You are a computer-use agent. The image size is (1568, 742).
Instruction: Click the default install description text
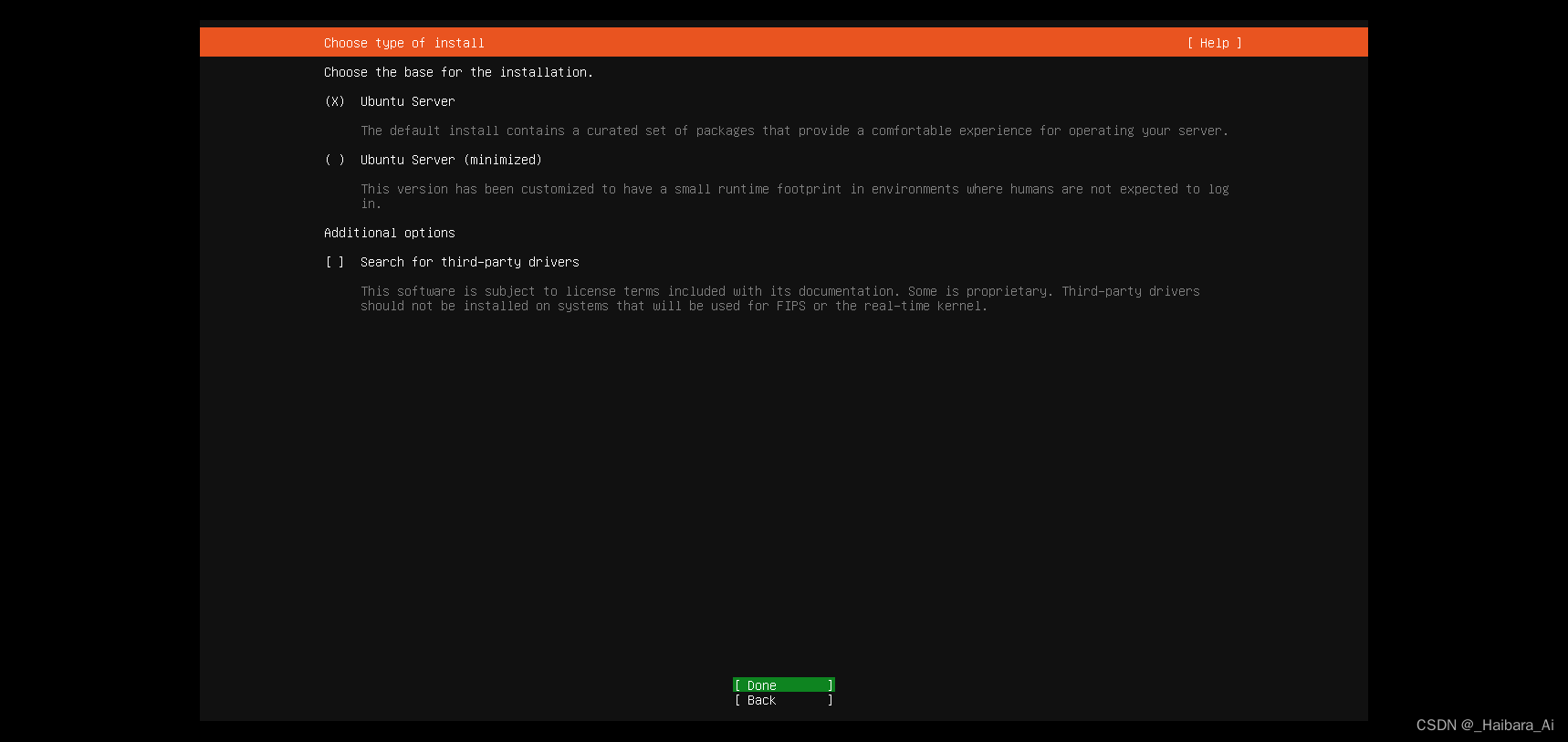(x=794, y=131)
